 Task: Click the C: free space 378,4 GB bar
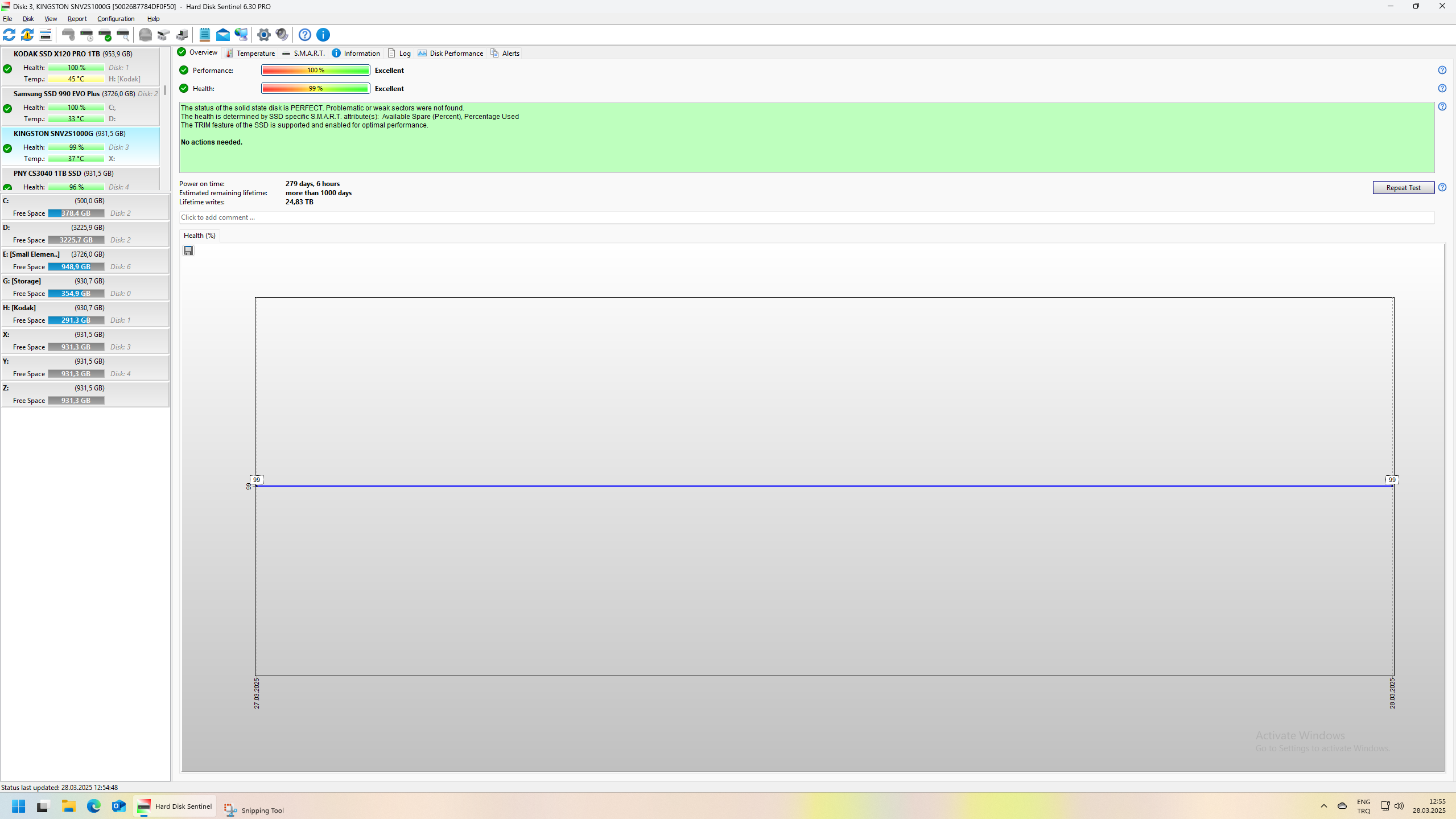tap(76, 213)
